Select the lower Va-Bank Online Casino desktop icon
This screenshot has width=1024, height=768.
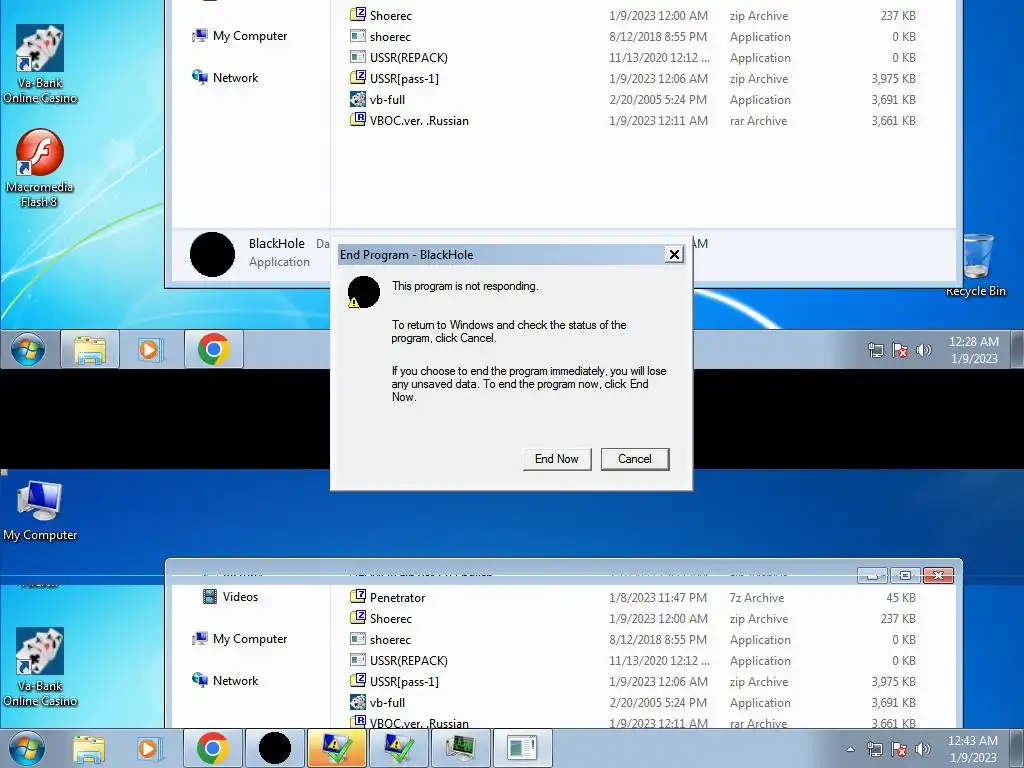[x=40, y=667]
